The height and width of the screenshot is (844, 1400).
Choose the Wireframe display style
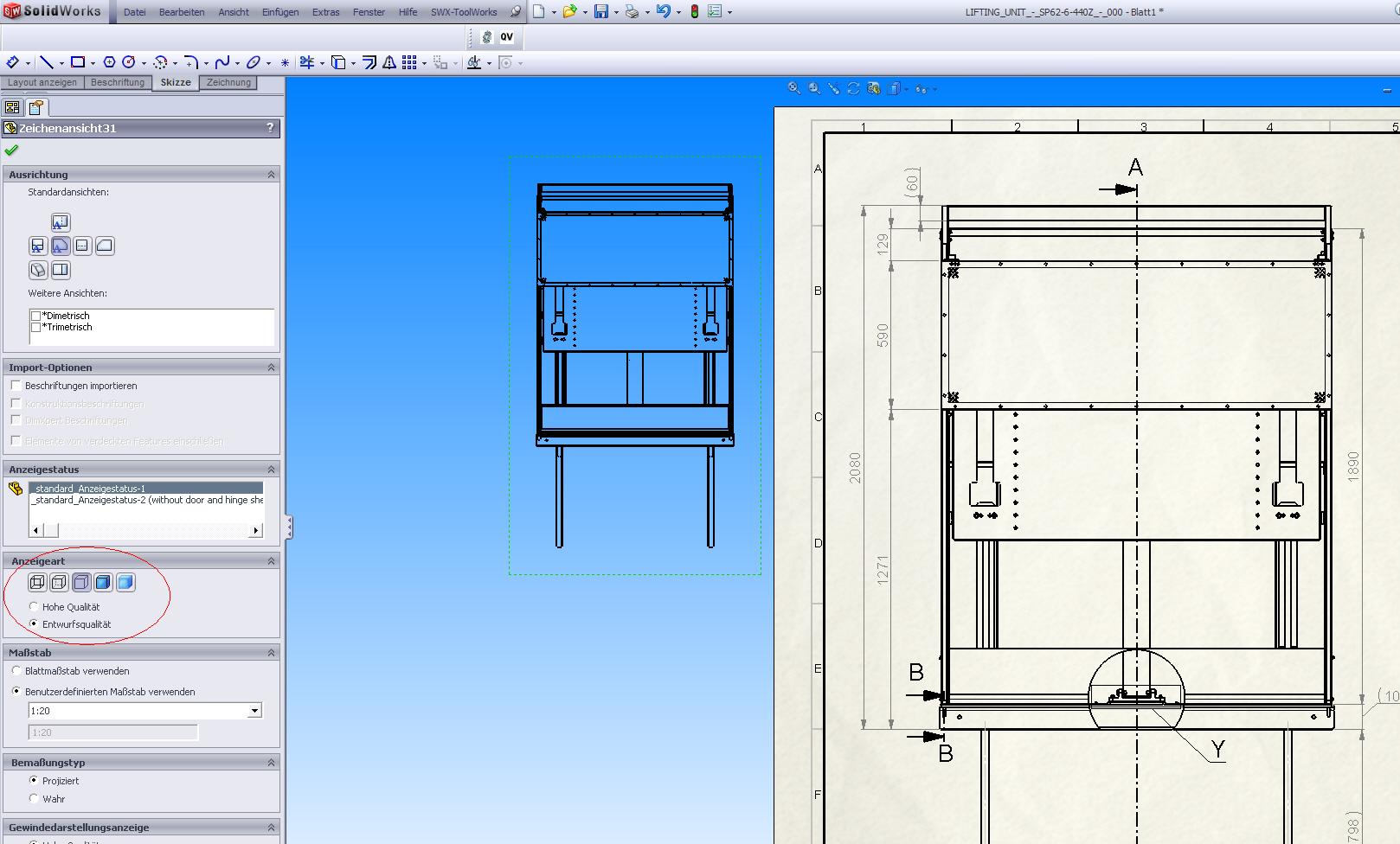[x=37, y=582]
